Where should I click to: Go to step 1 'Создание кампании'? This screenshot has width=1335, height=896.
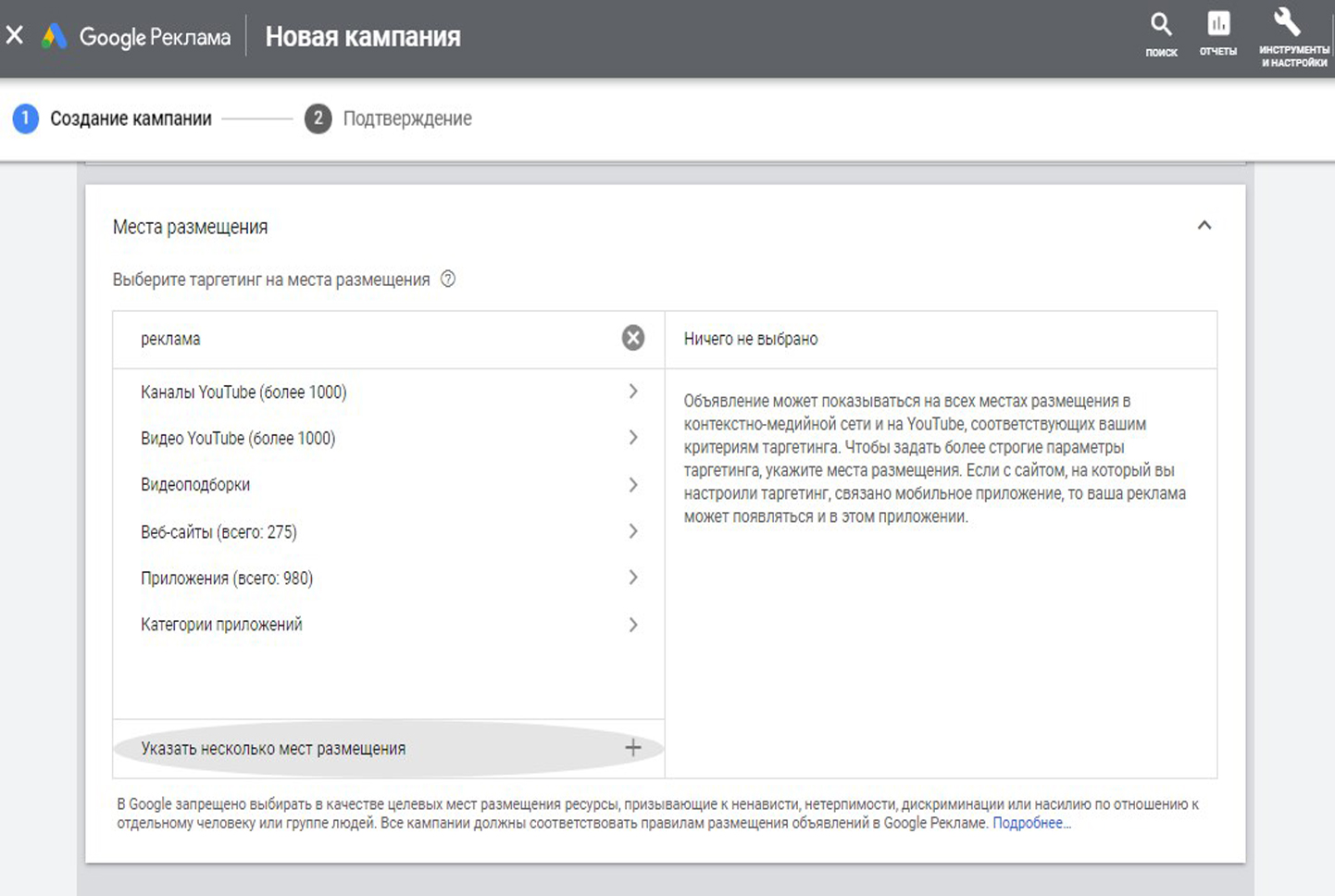point(130,118)
